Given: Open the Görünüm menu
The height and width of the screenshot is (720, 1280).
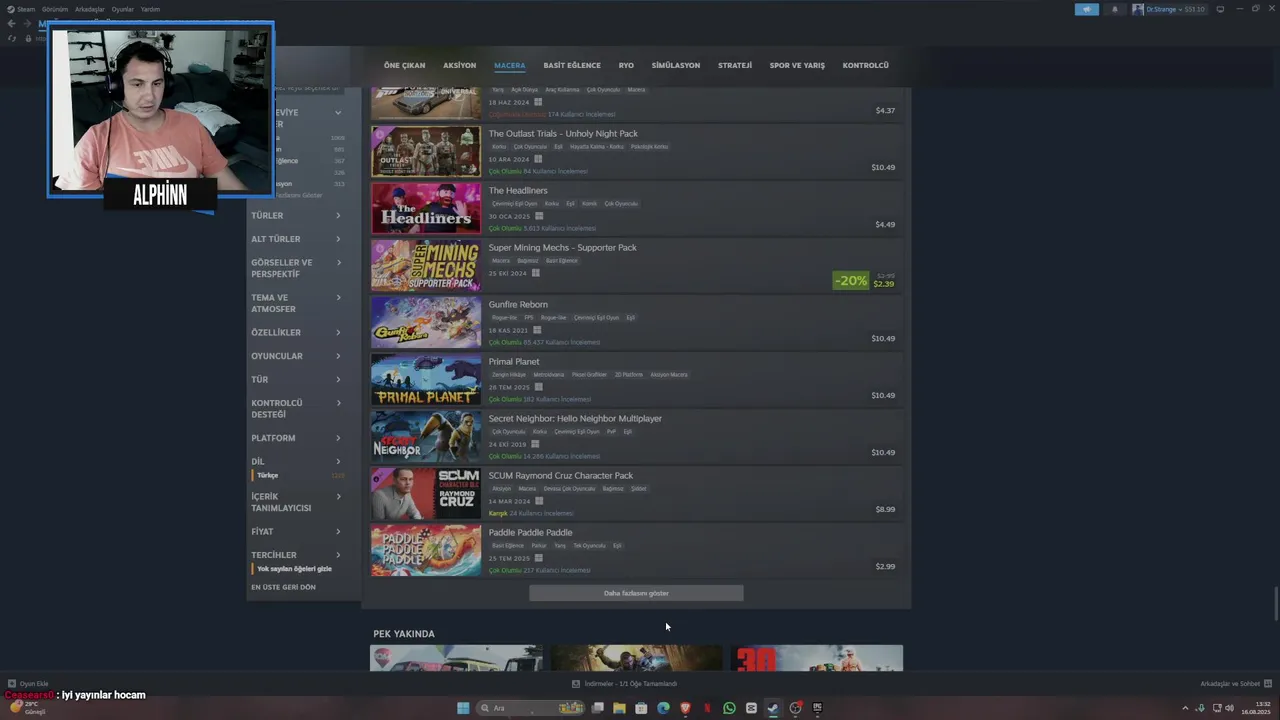Looking at the screenshot, I should click(55, 9).
